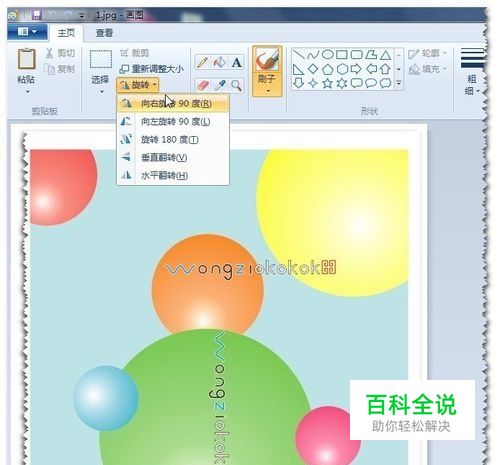The width and height of the screenshot is (500, 465).
Task: Select the Eraser tool
Action: (x=202, y=86)
